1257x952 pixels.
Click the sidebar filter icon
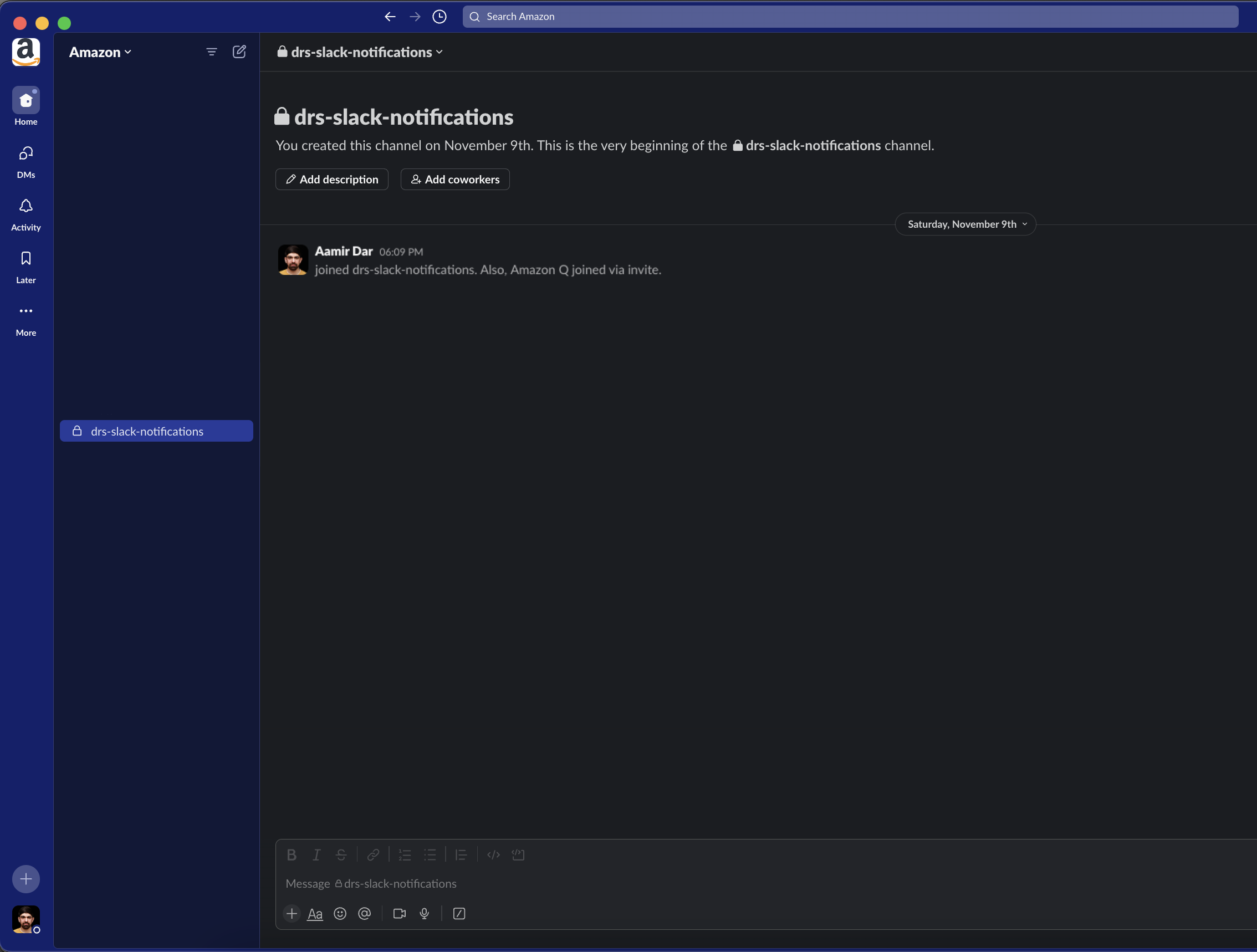pyautogui.click(x=211, y=52)
